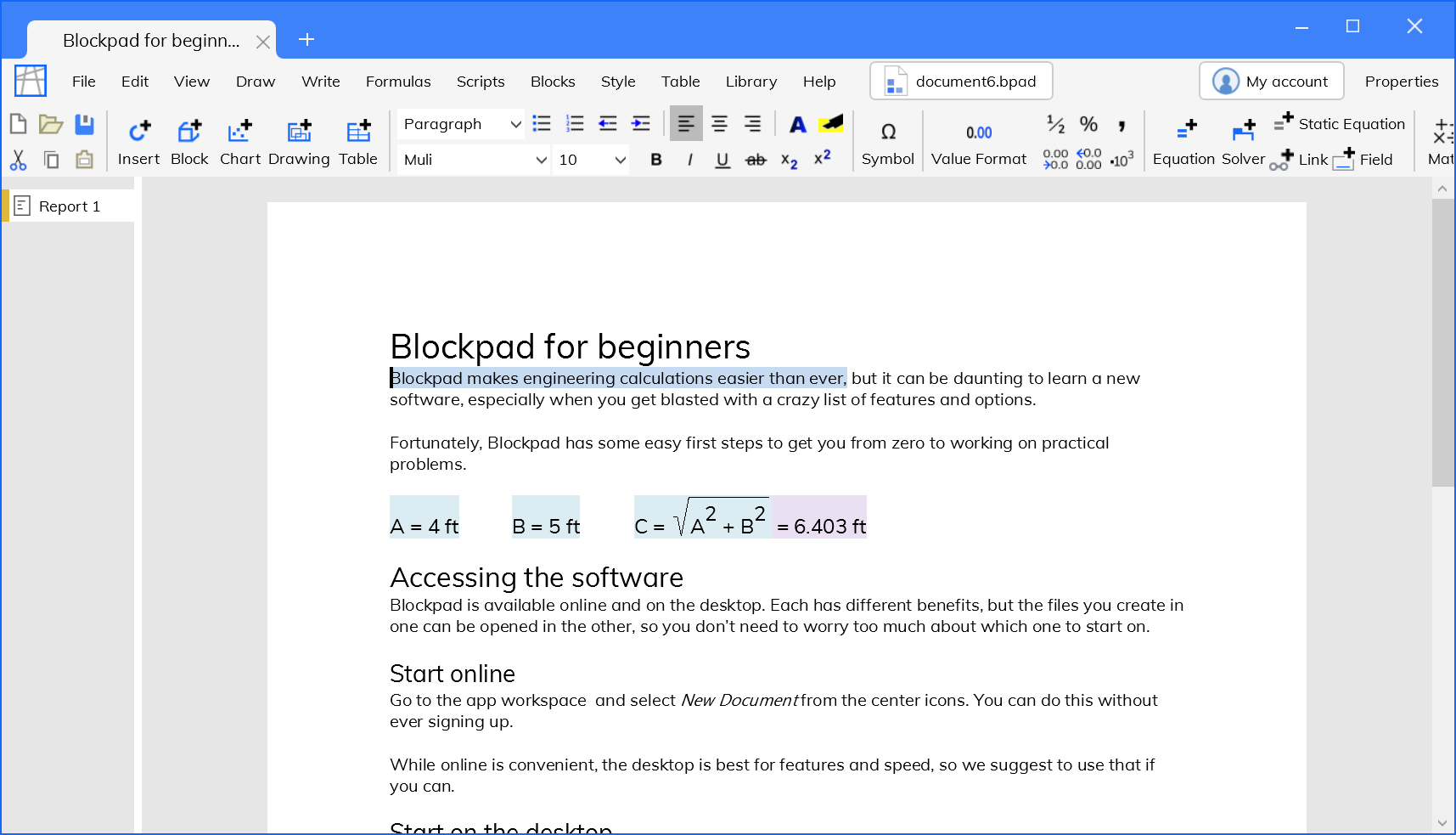Click the document6.bpad file button
This screenshot has width=1456, height=835.
(961, 81)
